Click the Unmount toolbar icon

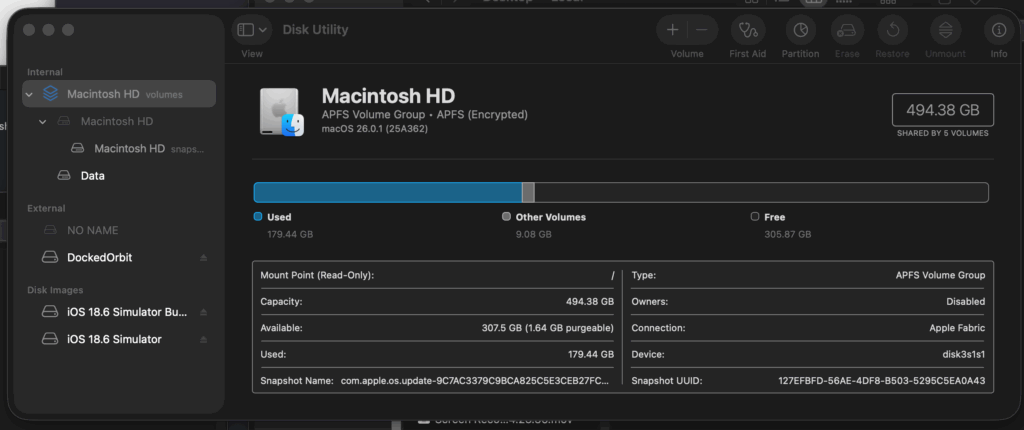(945, 30)
